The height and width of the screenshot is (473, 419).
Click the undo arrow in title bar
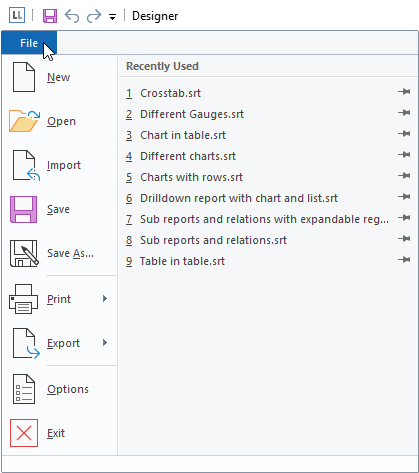click(x=72, y=16)
